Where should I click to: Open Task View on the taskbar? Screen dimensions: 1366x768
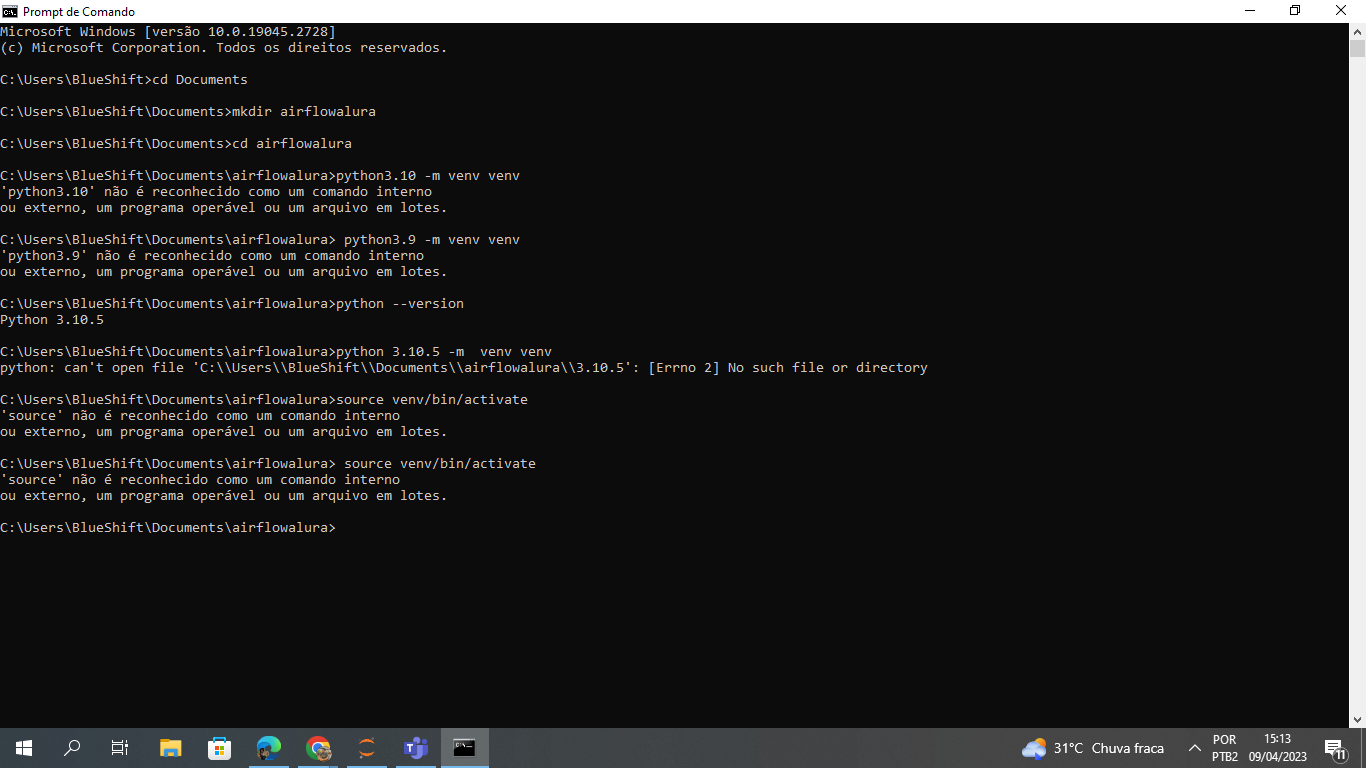120,748
